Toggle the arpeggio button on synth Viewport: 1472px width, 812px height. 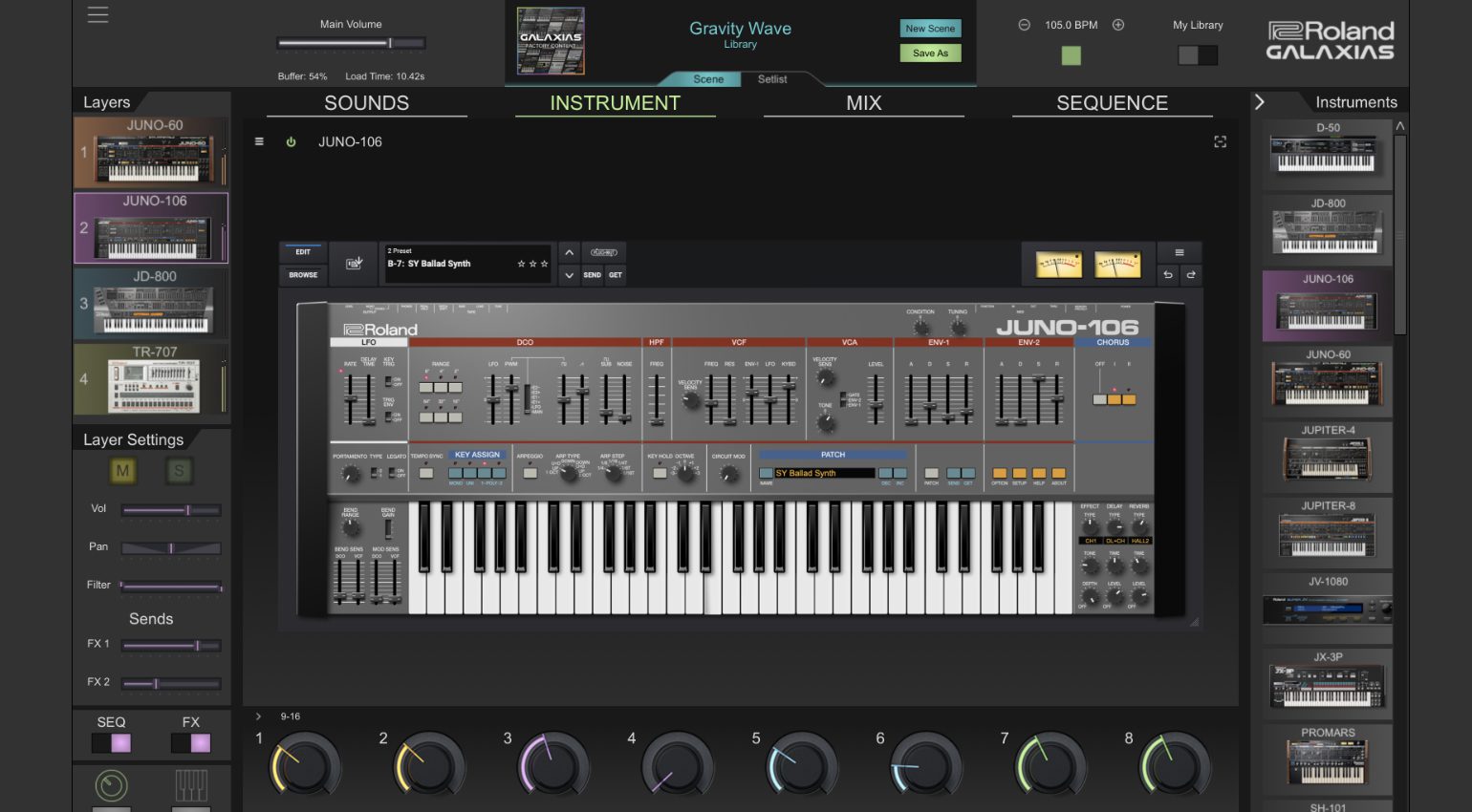[530, 473]
